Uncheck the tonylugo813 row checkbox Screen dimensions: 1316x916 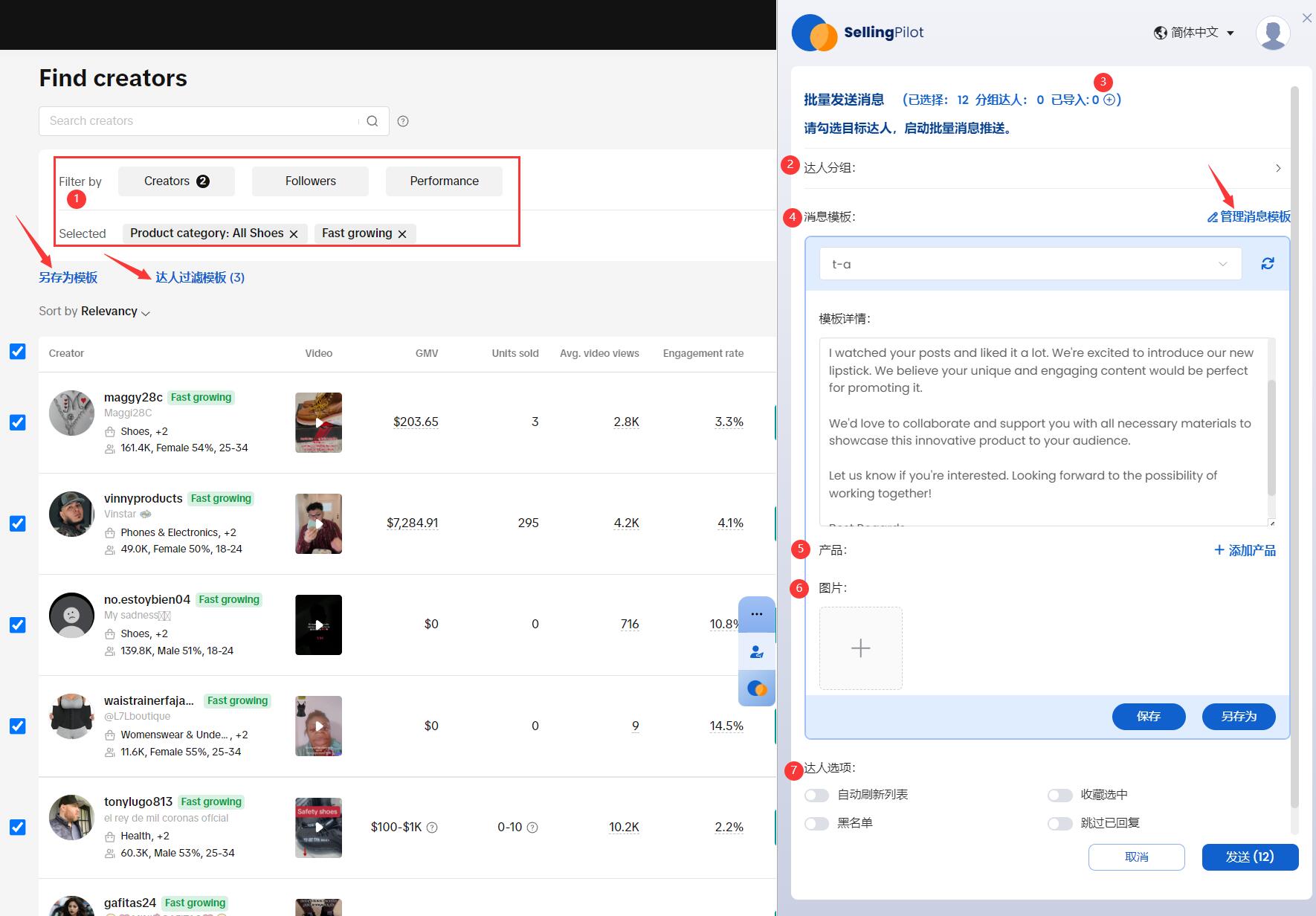coord(18,828)
